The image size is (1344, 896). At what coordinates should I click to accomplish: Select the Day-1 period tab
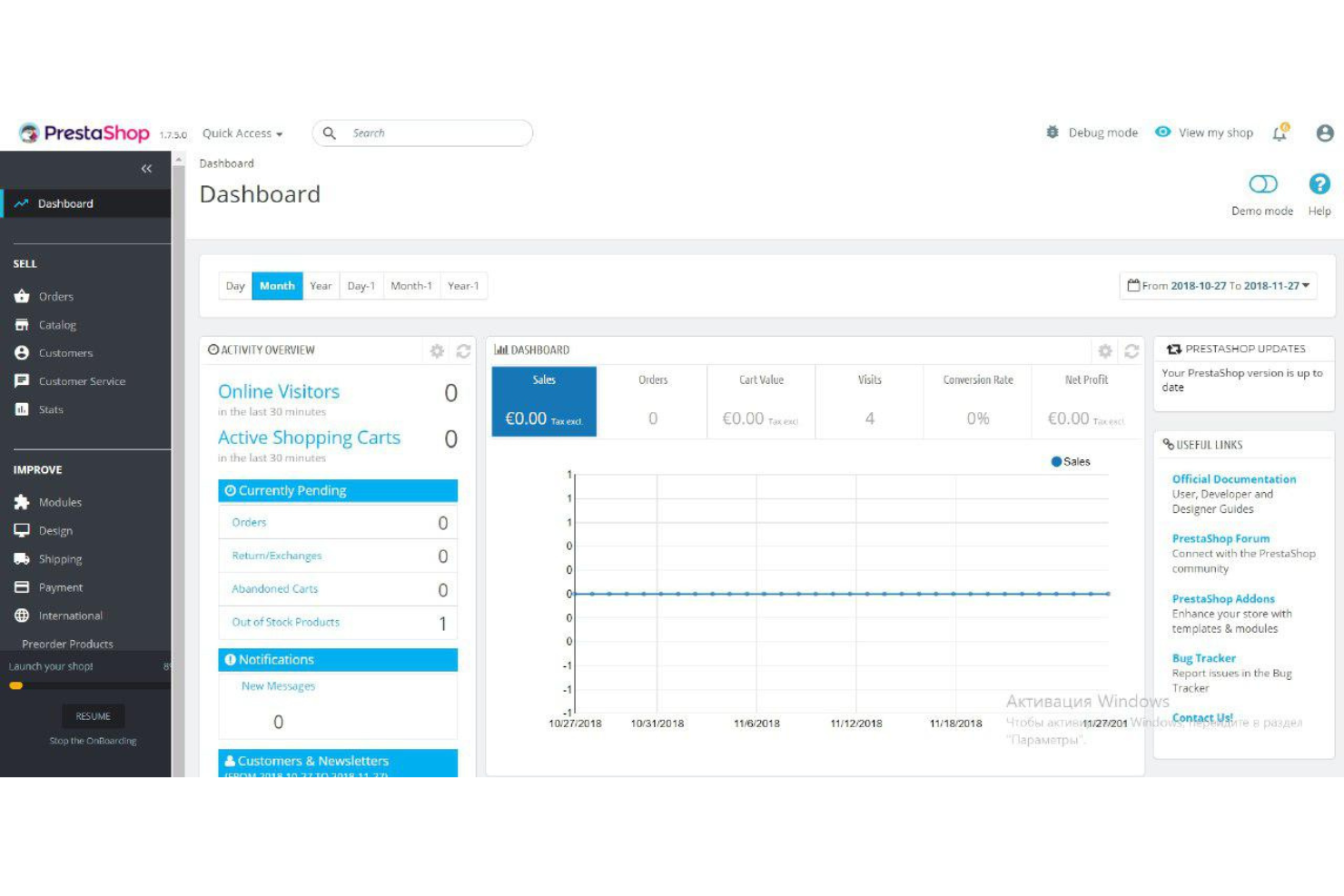point(361,286)
